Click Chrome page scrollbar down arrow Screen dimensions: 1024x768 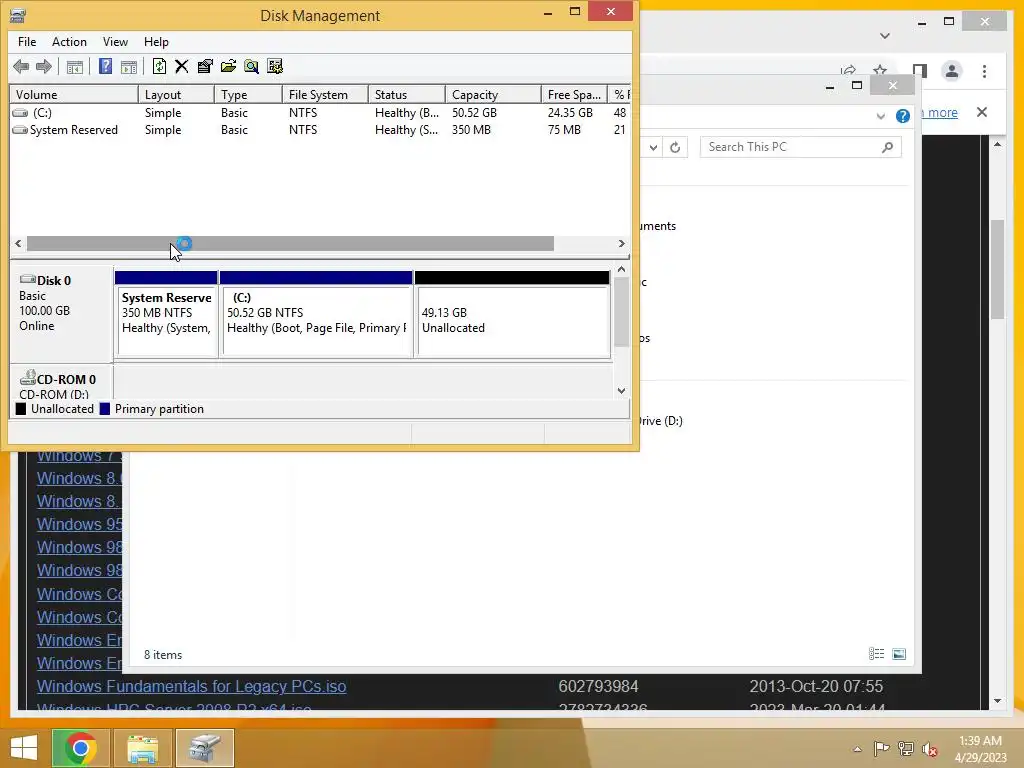(997, 701)
